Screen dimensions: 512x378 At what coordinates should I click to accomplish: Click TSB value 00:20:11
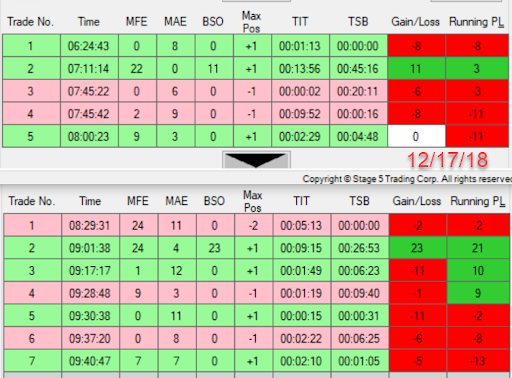(x=358, y=91)
